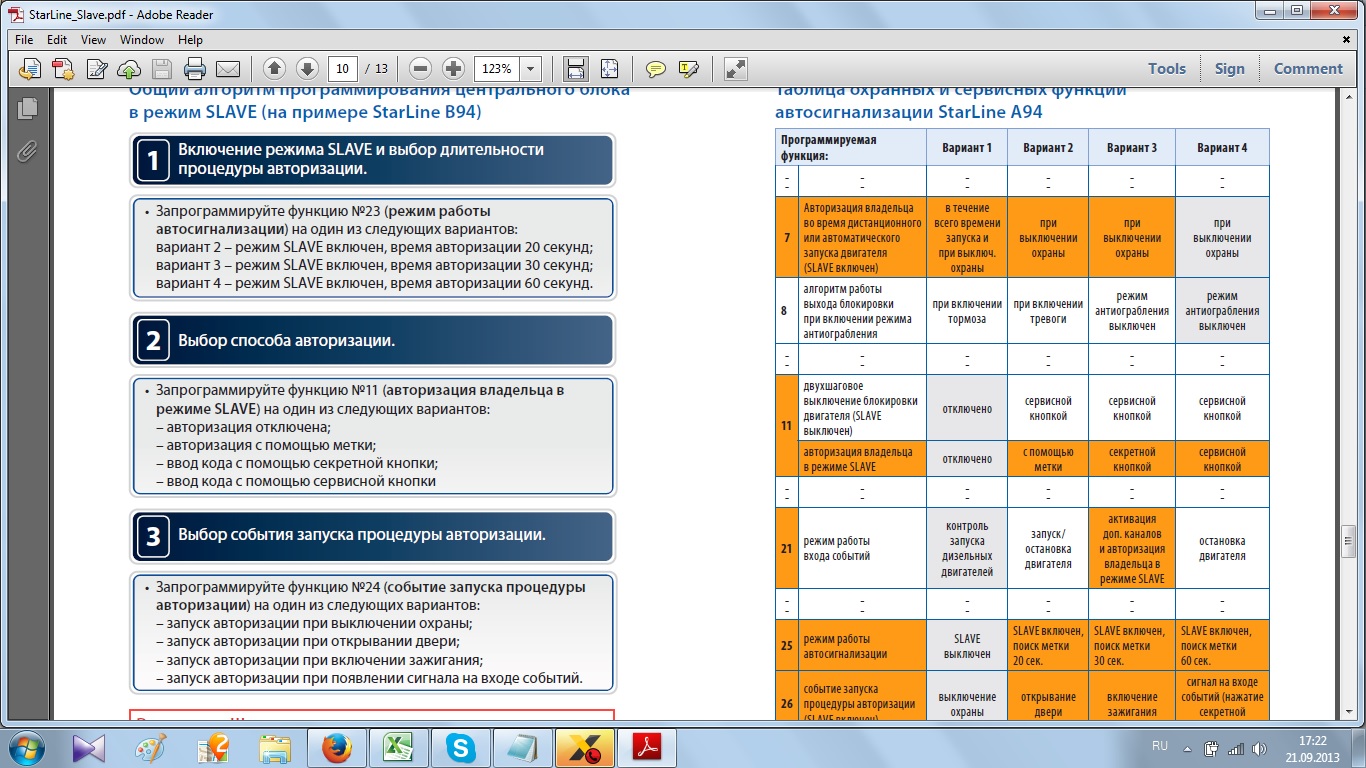Open the zoom percentage dropdown
Viewport: 1366px width, 768px height.
(x=530, y=69)
